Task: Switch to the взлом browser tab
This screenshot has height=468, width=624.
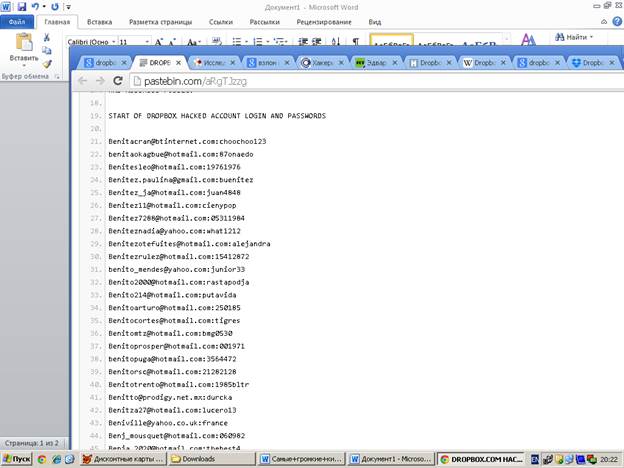Action: (266, 62)
